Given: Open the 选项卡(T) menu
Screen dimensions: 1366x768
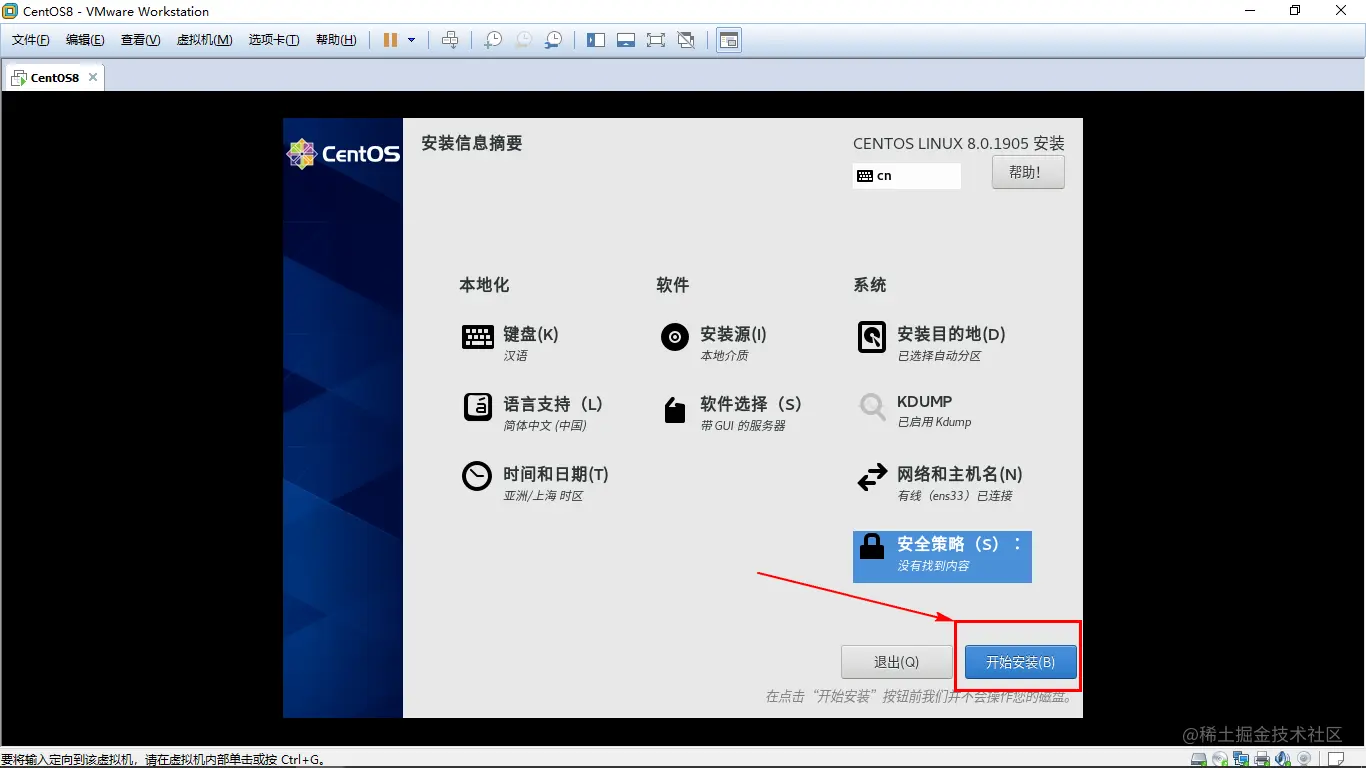Looking at the screenshot, I should pyautogui.click(x=274, y=40).
